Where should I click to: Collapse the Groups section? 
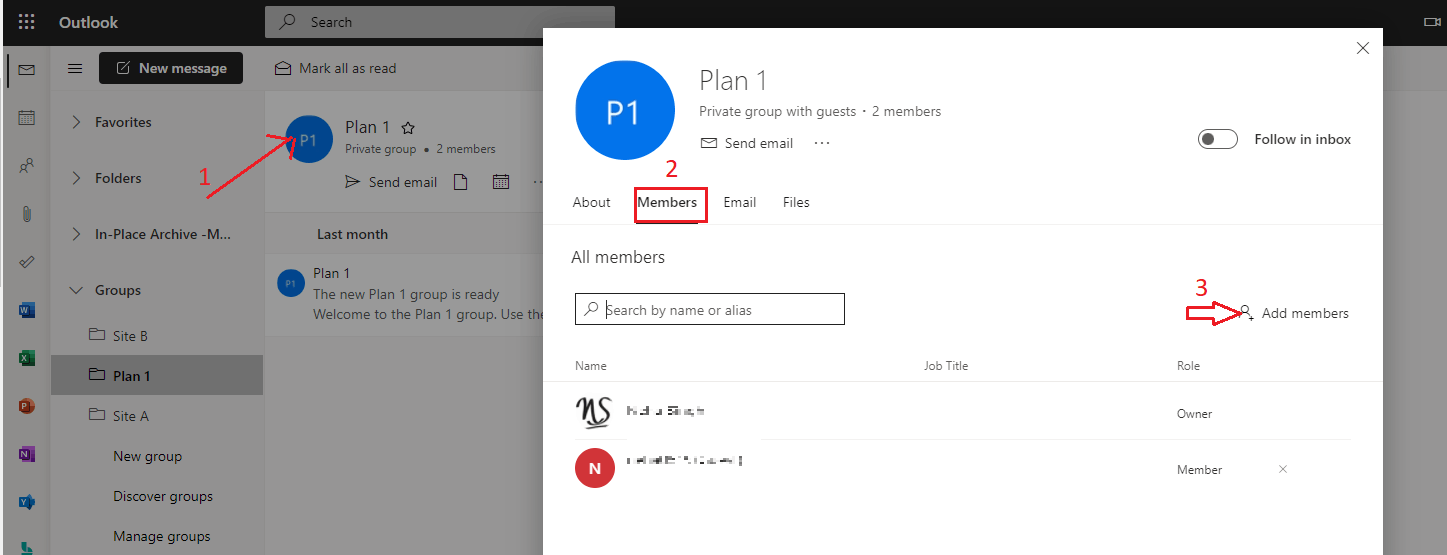pyautogui.click(x=77, y=290)
